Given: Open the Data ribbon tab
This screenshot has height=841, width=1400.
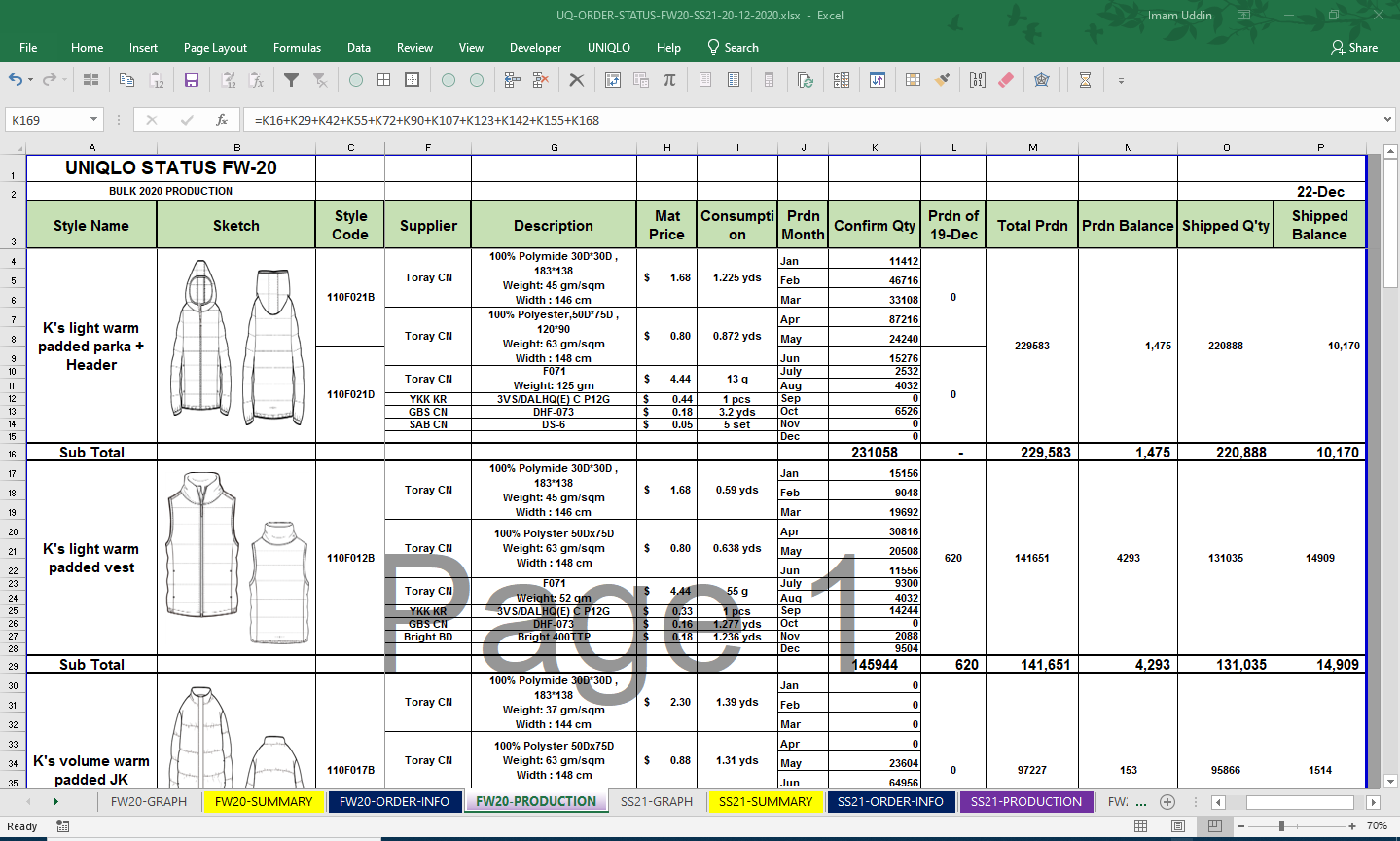Looking at the screenshot, I should point(359,47).
